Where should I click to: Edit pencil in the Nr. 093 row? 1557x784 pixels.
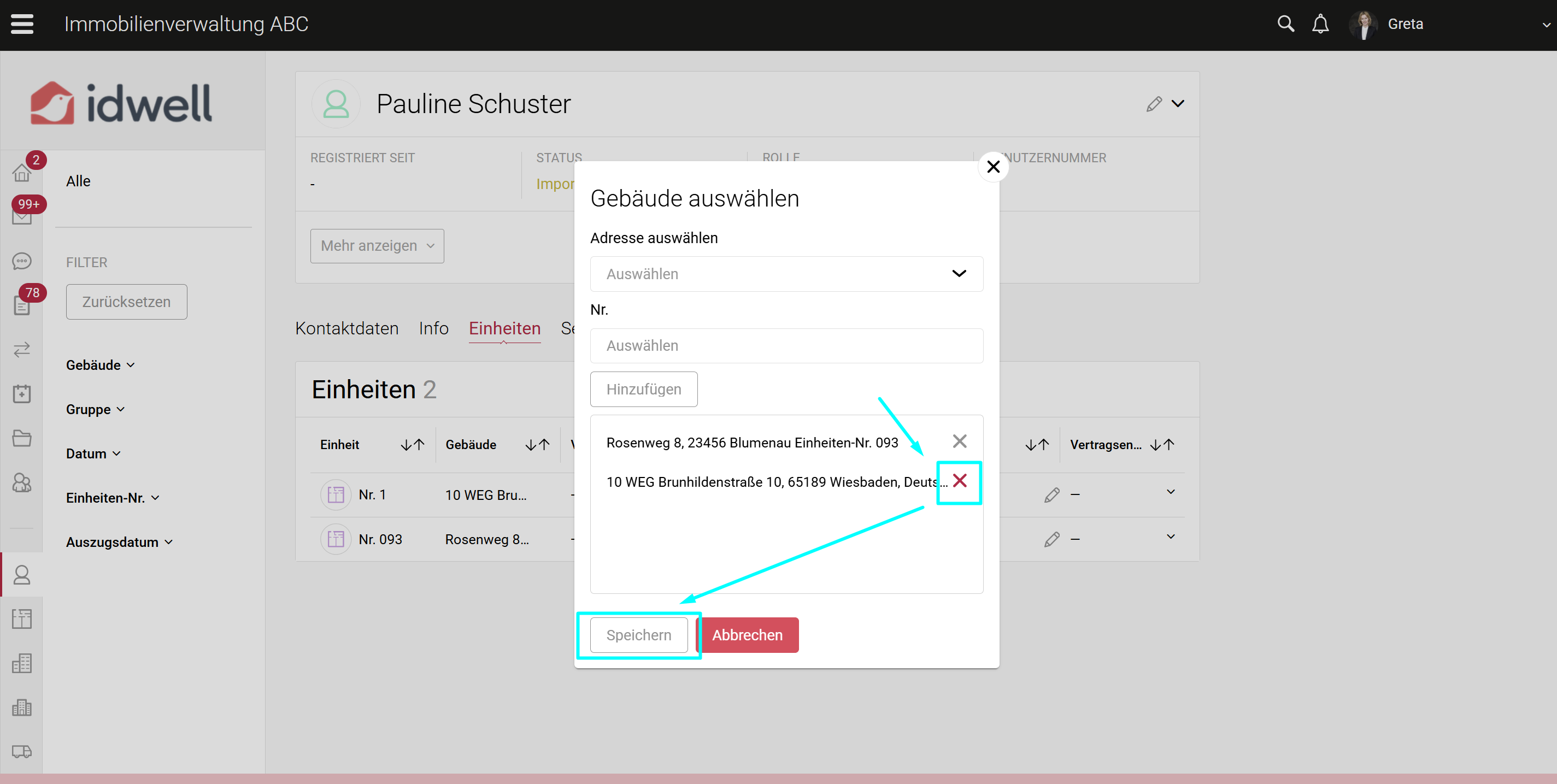pyautogui.click(x=1051, y=539)
